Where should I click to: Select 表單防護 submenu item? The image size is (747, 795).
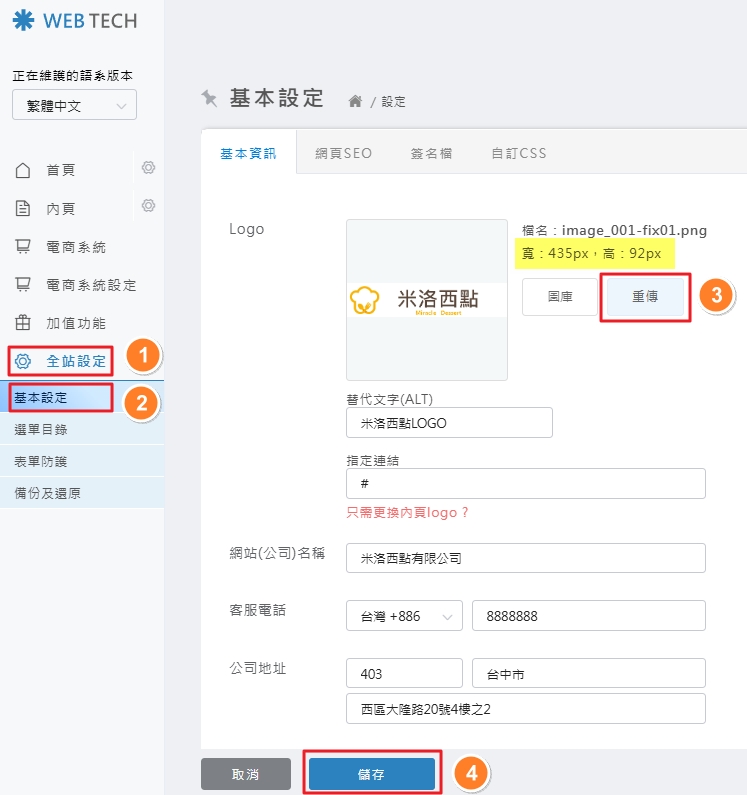82,461
